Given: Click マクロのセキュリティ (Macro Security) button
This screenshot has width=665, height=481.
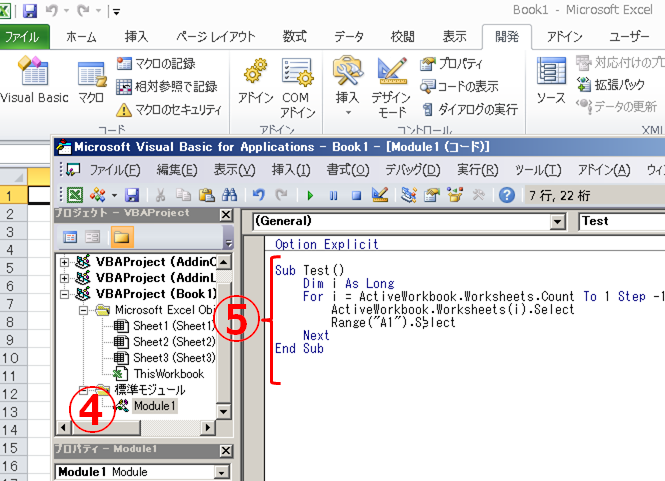Looking at the screenshot, I should tap(168, 109).
